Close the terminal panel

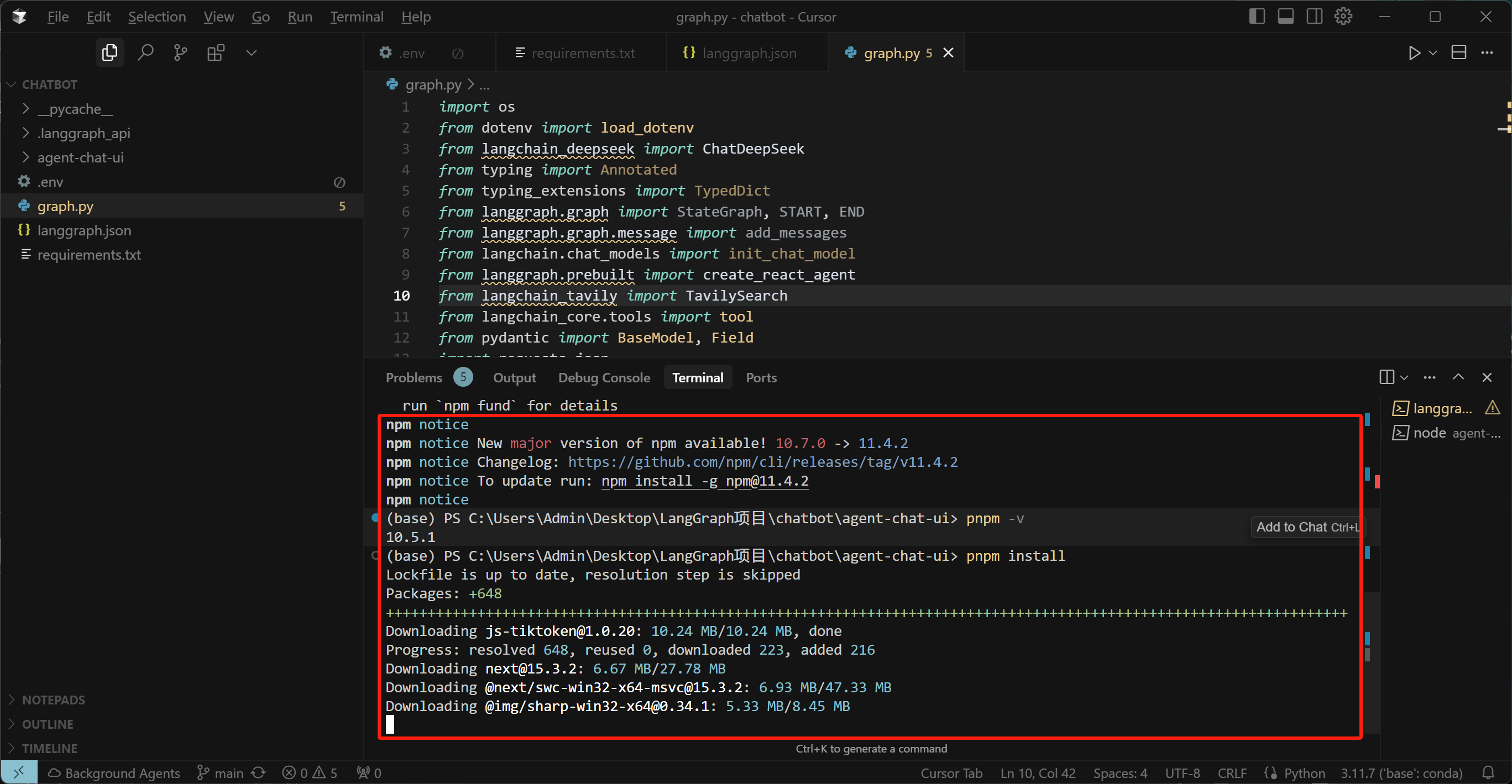[1487, 377]
